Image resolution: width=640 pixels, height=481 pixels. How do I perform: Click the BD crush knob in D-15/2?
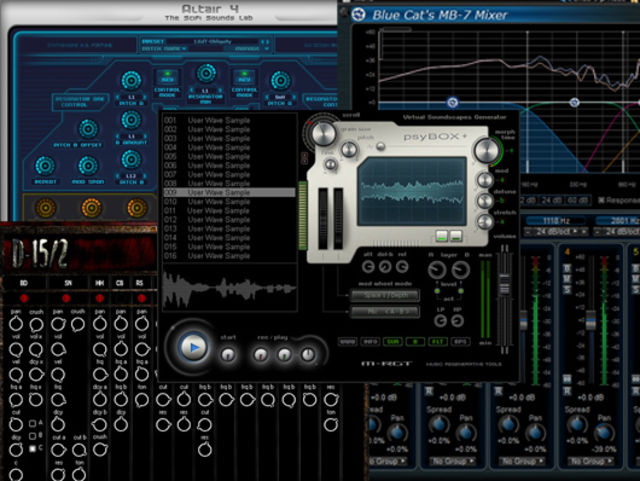[36, 324]
